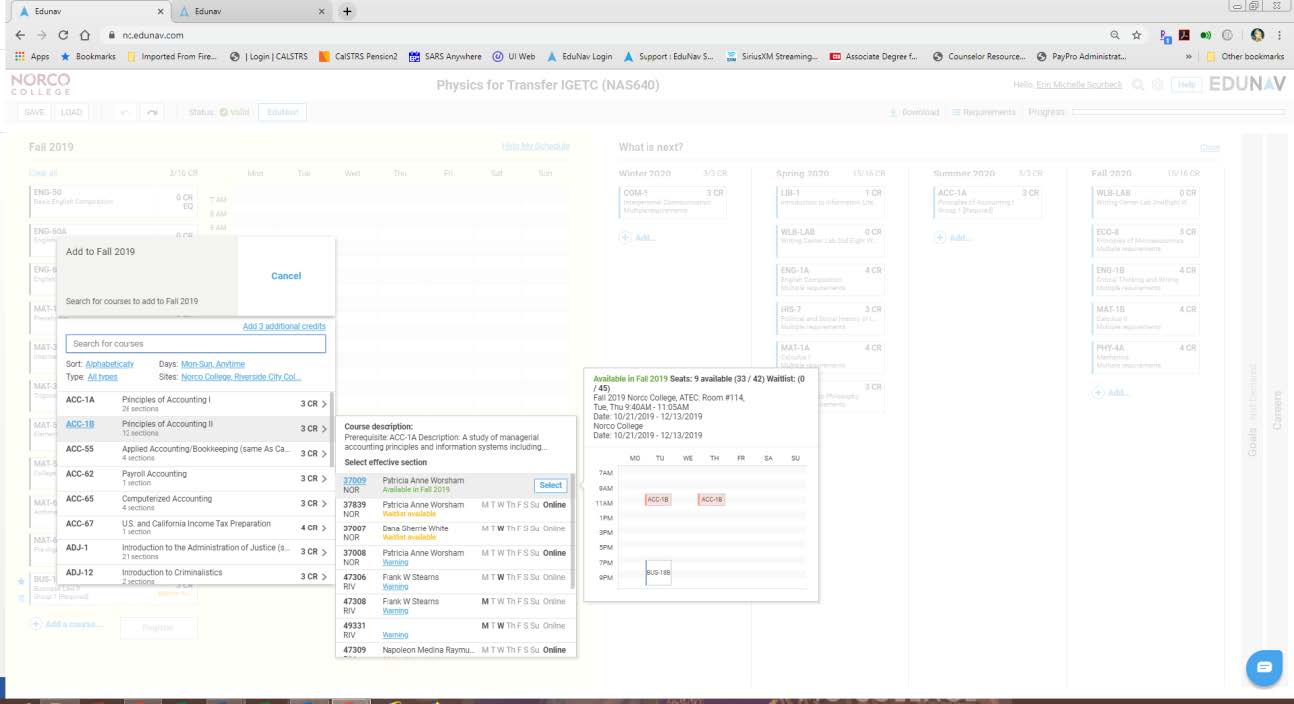Open the Chrome three-dot menu
This screenshot has height=704, width=1294.
(1279, 35)
